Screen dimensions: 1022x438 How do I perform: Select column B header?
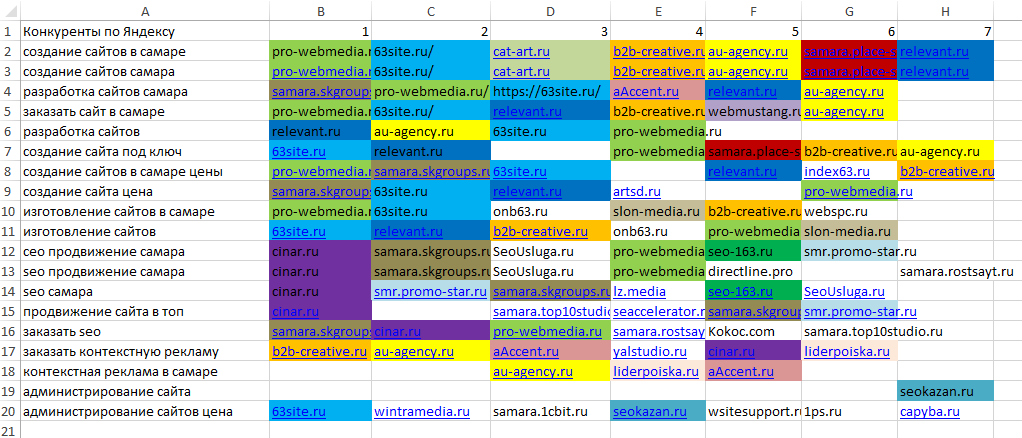[x=320, y=10]
